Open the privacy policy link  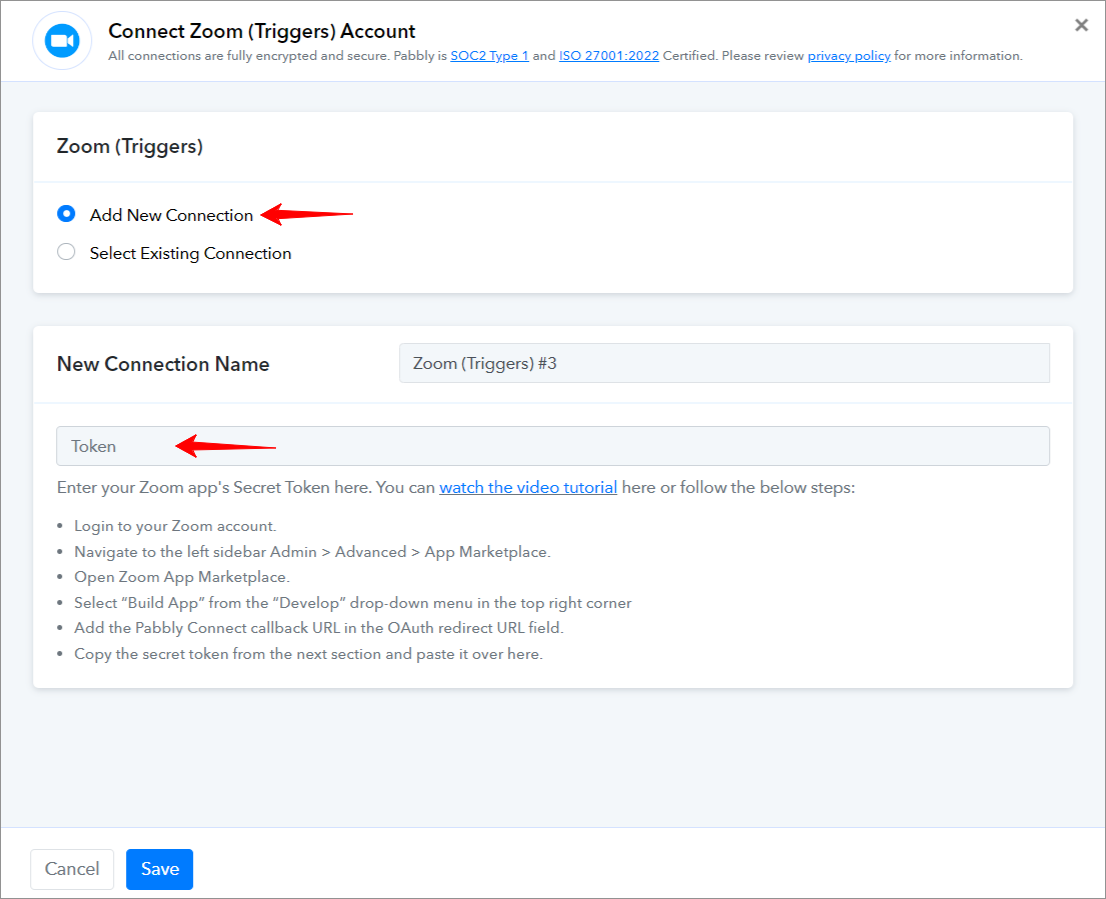[849, 56]
